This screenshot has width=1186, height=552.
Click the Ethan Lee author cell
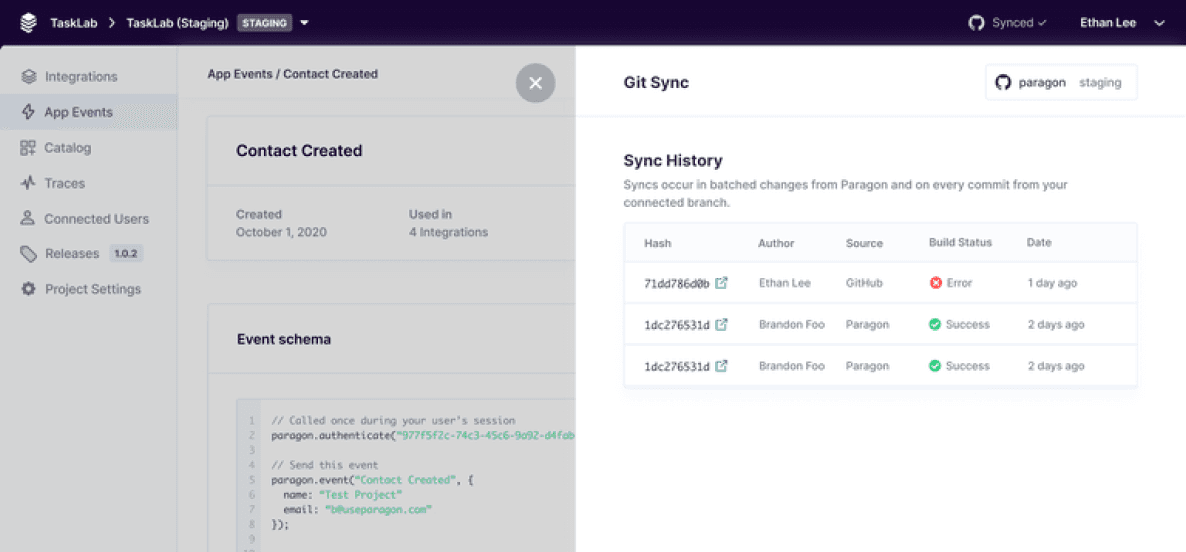tap(784, 283)
